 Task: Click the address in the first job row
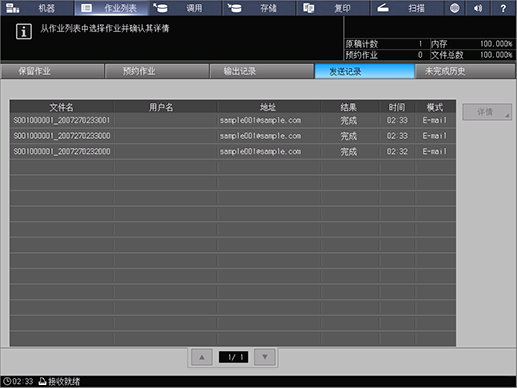tap(260, 120)
